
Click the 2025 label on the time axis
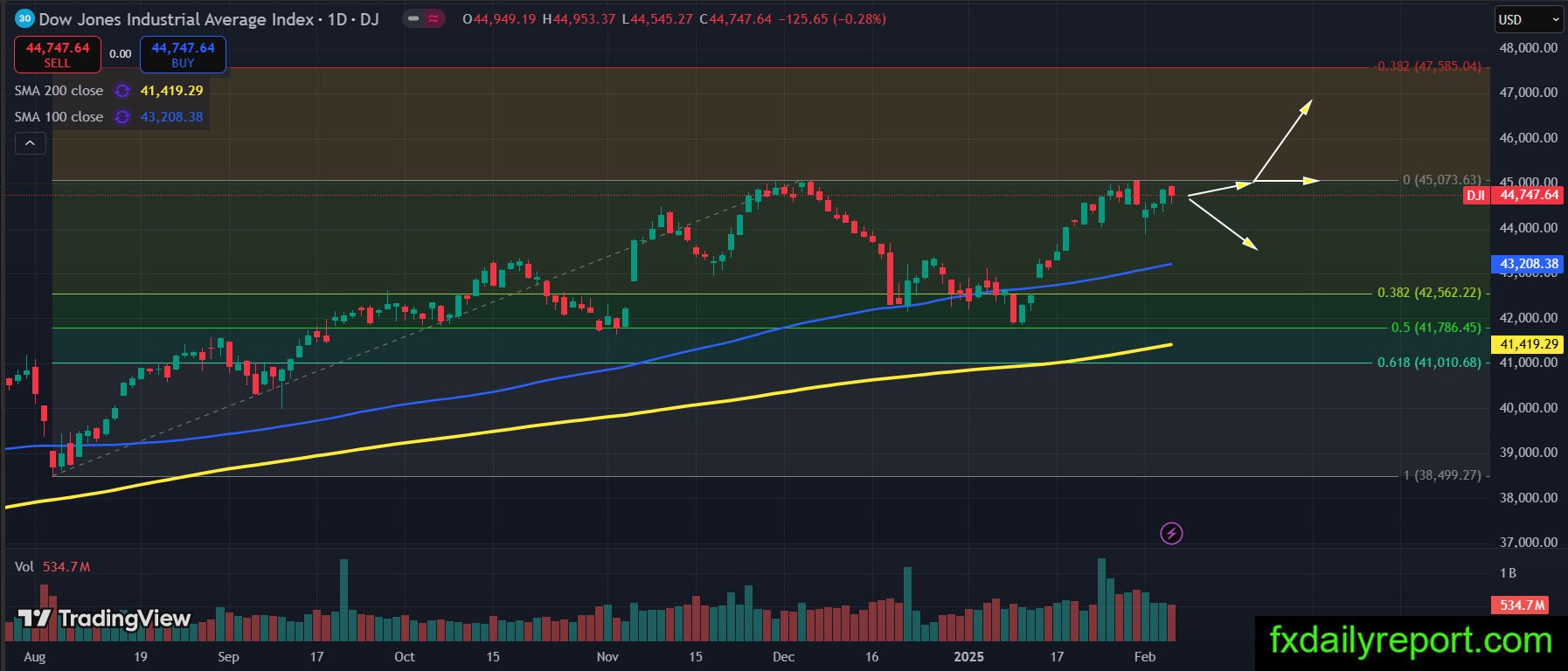click(x=968, y=657)
